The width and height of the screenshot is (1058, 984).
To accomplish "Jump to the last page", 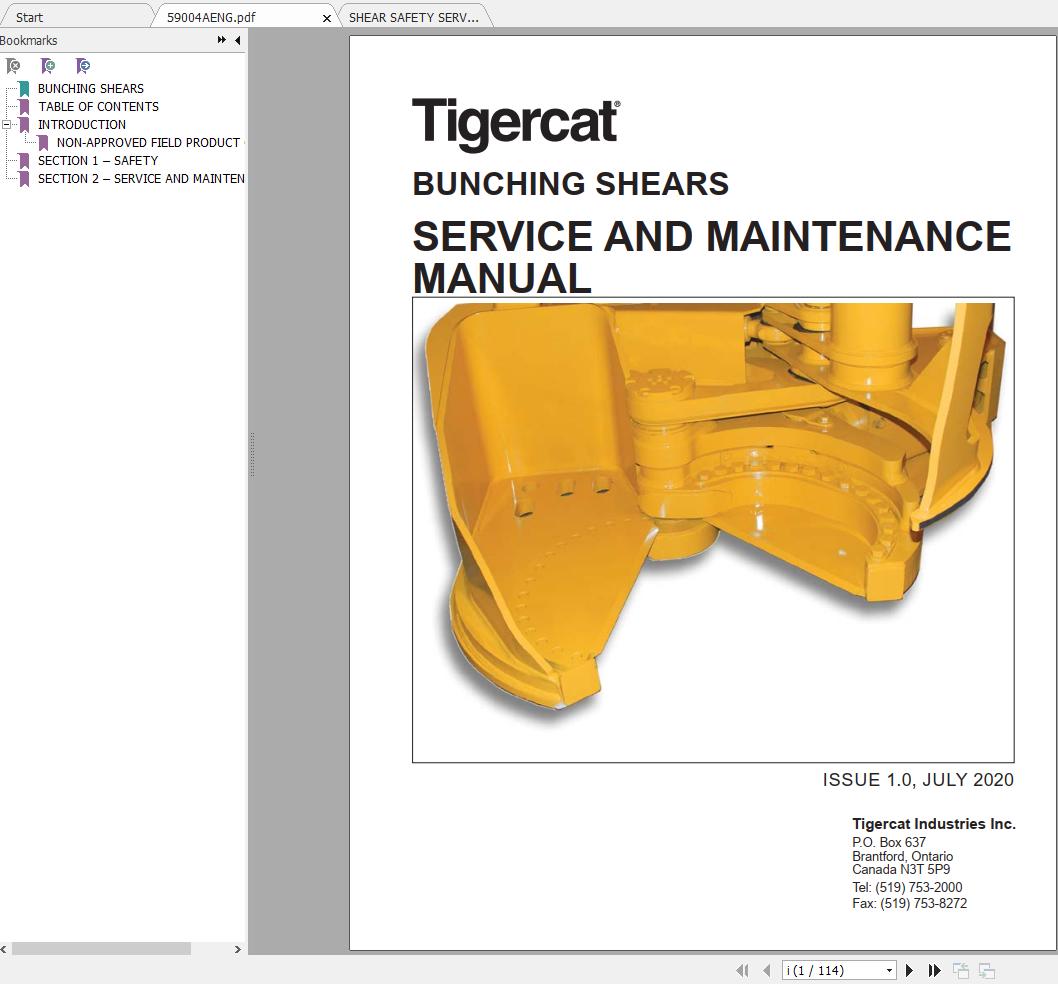I will (935, 970).
